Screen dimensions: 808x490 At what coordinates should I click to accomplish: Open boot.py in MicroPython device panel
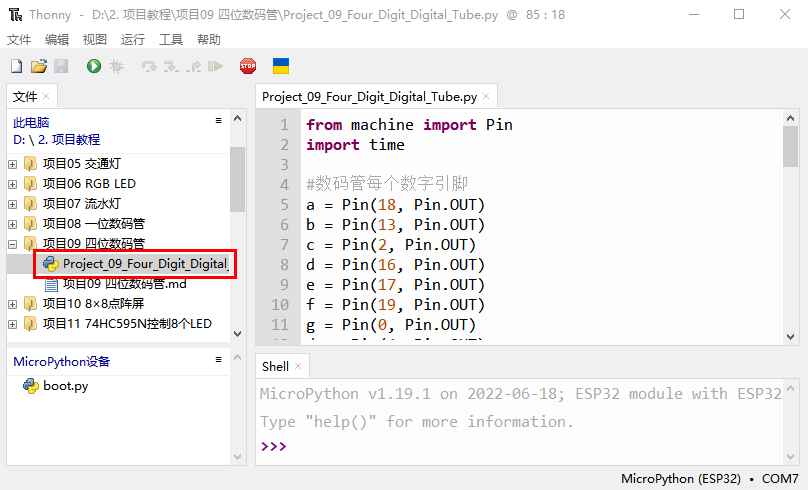[65, 385]
